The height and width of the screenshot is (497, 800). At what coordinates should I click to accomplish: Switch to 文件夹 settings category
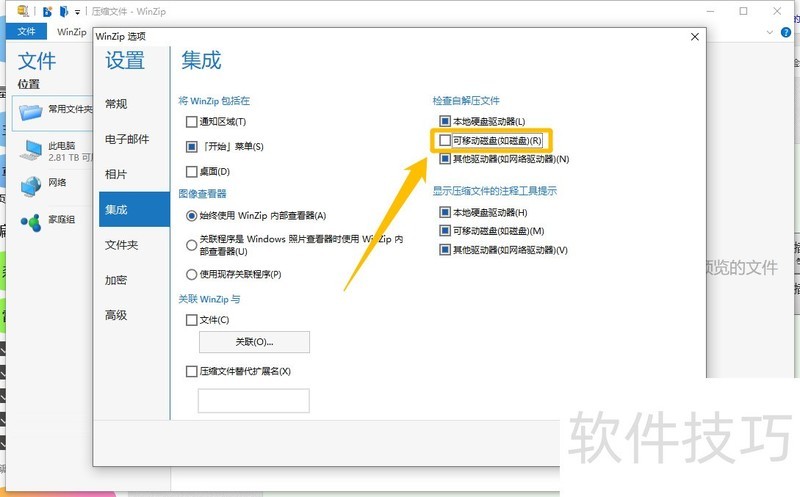click(121, 245)
